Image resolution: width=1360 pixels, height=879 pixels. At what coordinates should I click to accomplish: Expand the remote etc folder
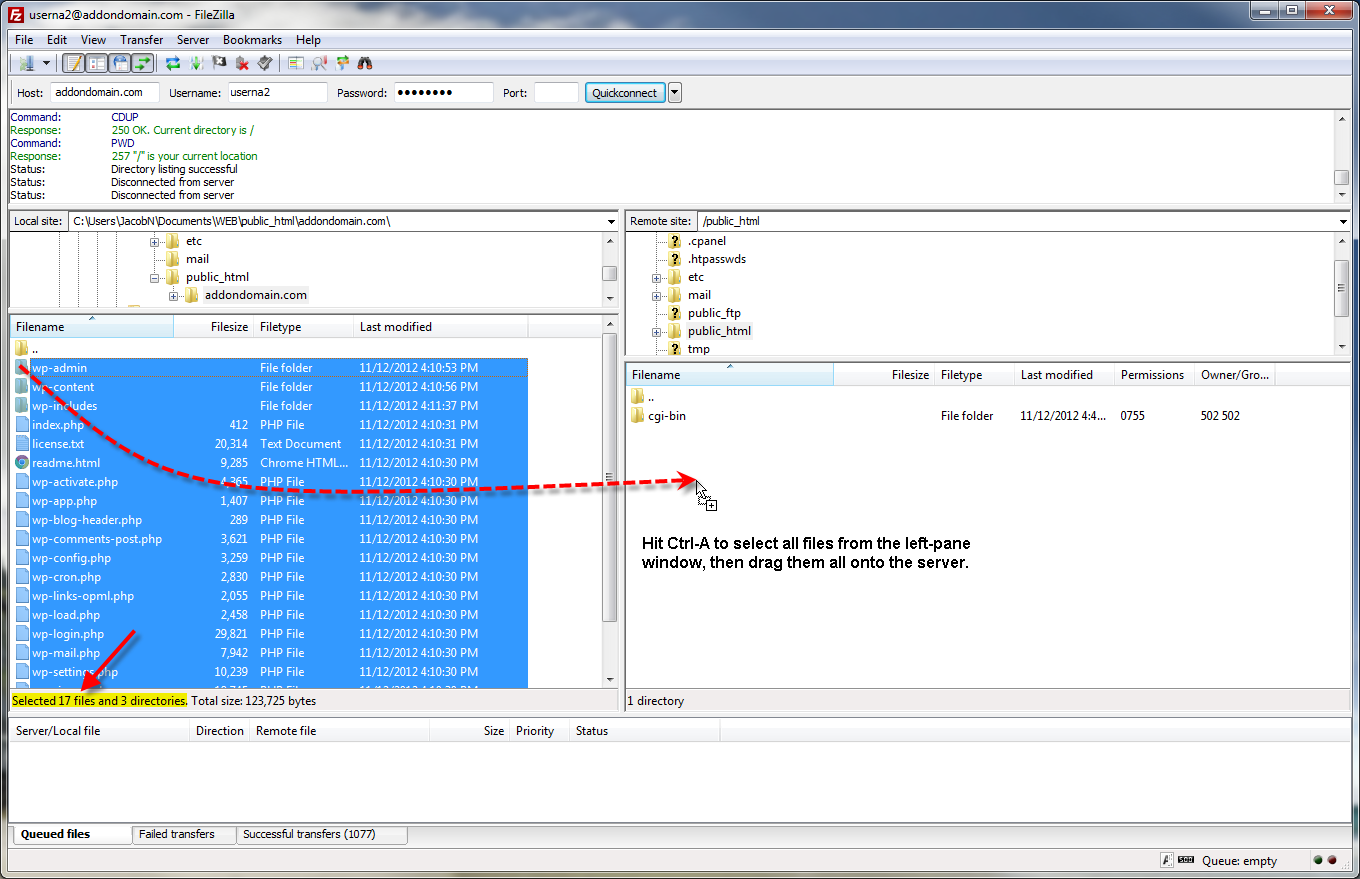tap(656, 277)
